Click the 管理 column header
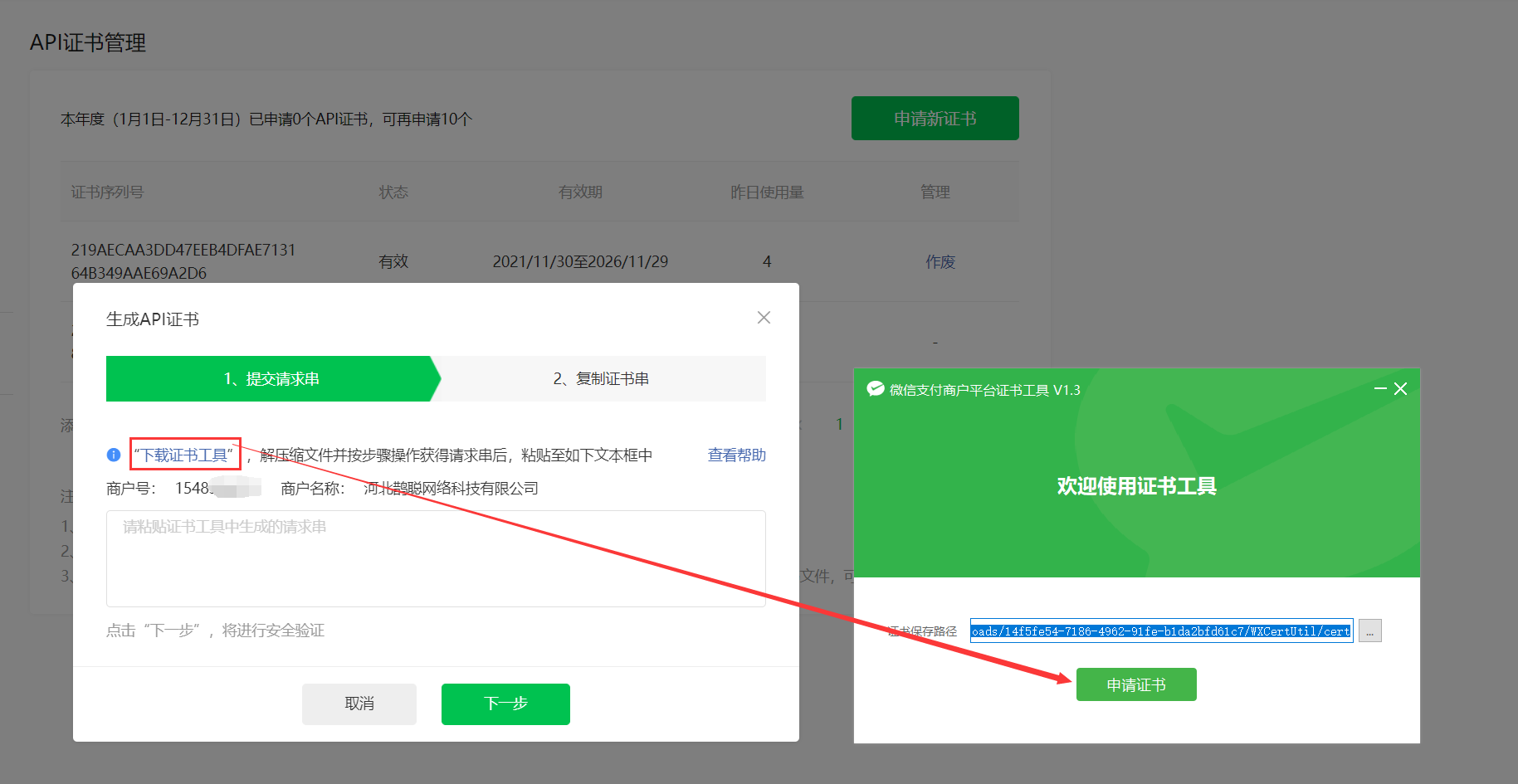 point(935,192)
